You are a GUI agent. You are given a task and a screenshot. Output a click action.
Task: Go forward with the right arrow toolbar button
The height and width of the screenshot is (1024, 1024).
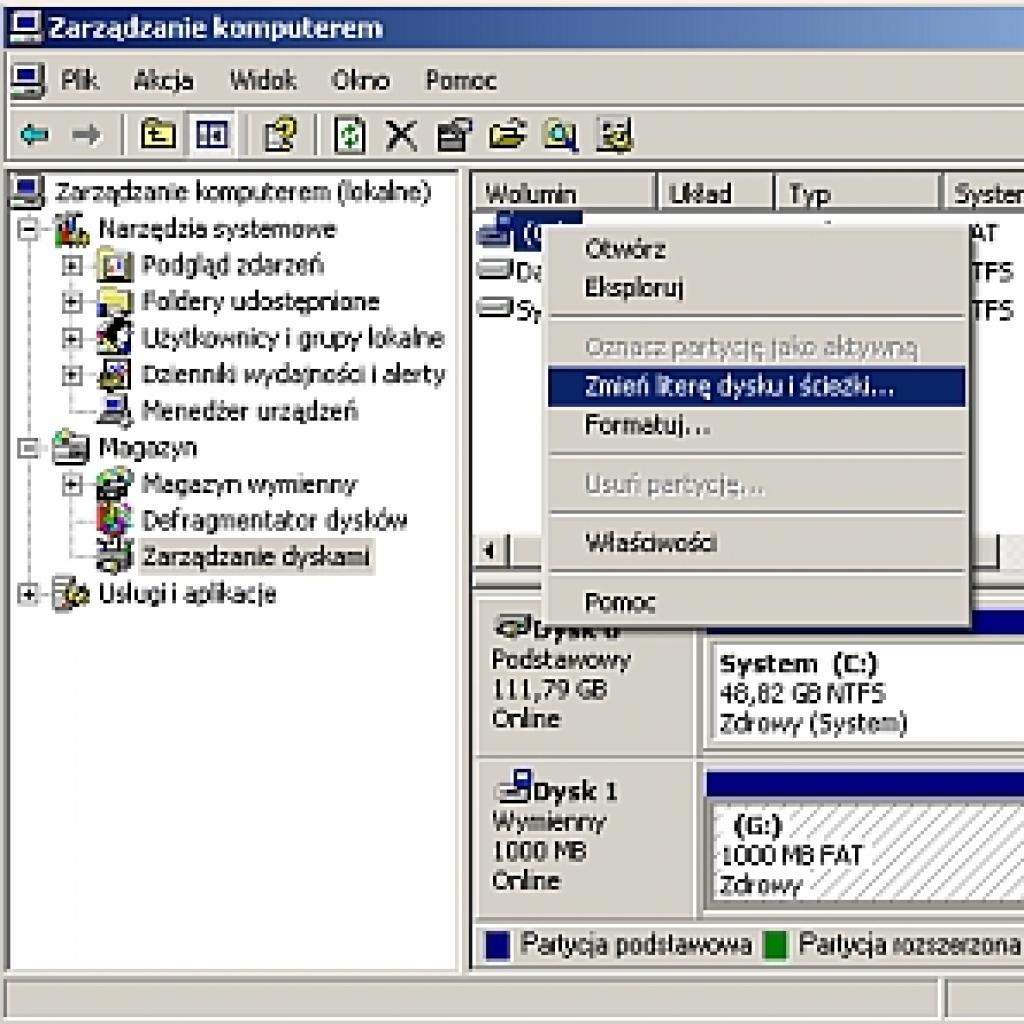tap(86, 135)
